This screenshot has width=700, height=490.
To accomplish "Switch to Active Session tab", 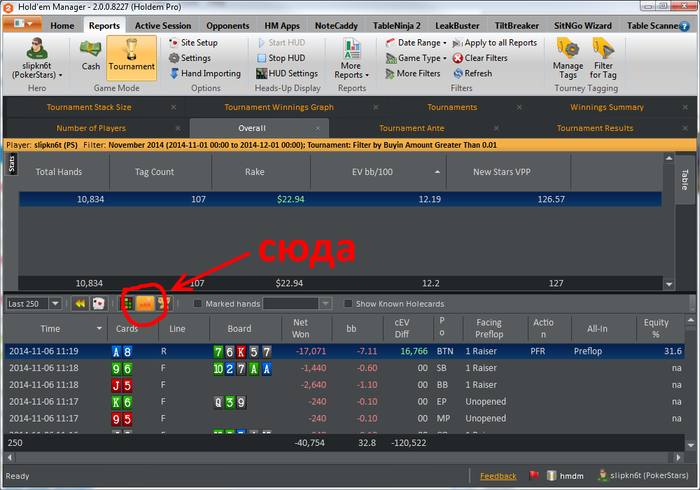I will (x=163, y=26).
